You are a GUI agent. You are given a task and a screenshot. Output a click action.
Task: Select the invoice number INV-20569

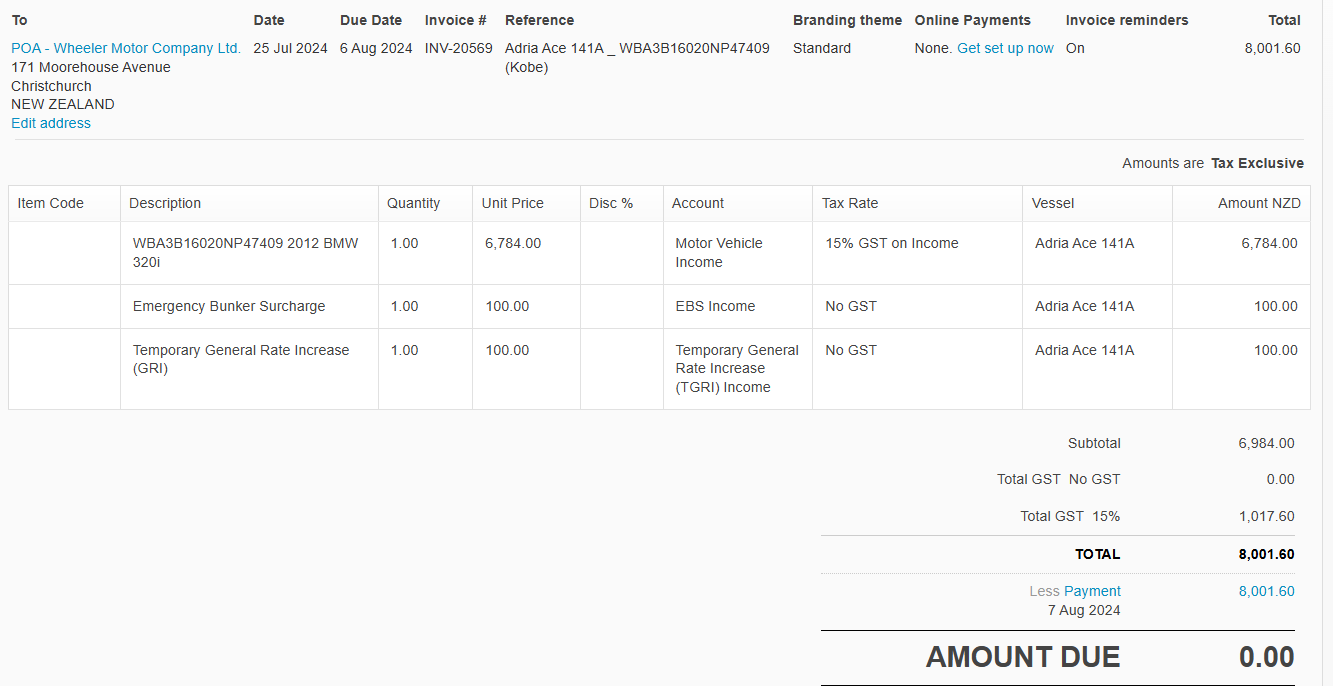pos(459,48)
